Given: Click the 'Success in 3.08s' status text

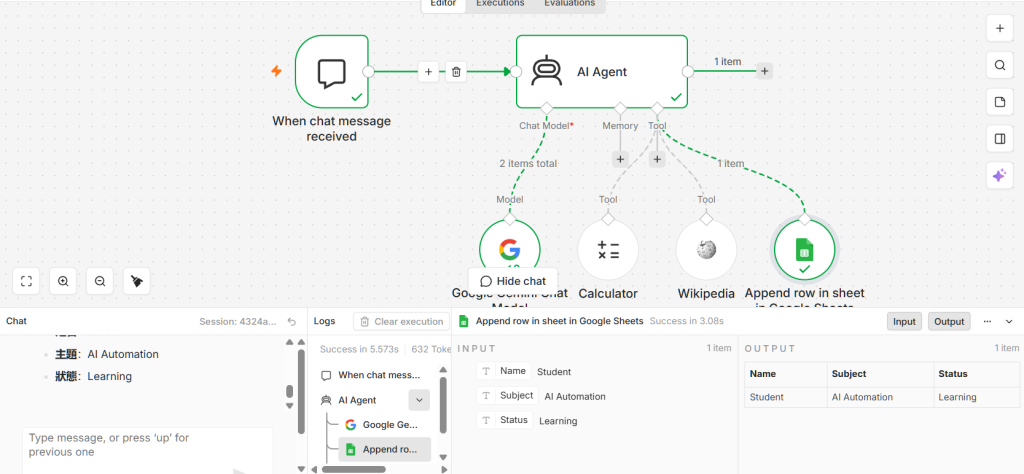Looking at the screenshot, I should tap(687, 321).
